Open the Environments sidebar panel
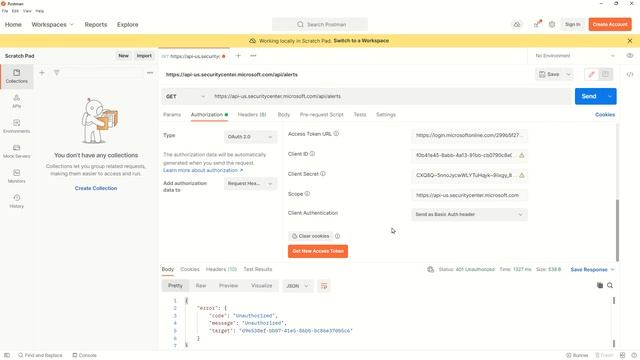Image resolution: width=640 pixels, height=360 pixels. (16, 126)
